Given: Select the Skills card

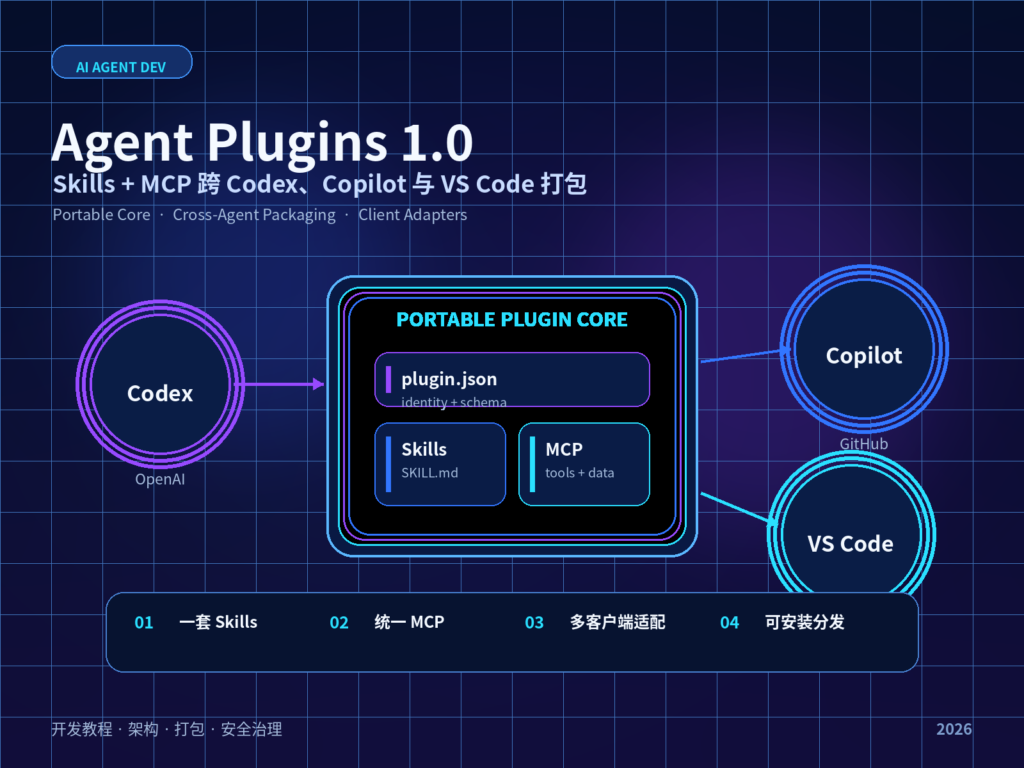Looking at the screenshot, I should [440, 464].
